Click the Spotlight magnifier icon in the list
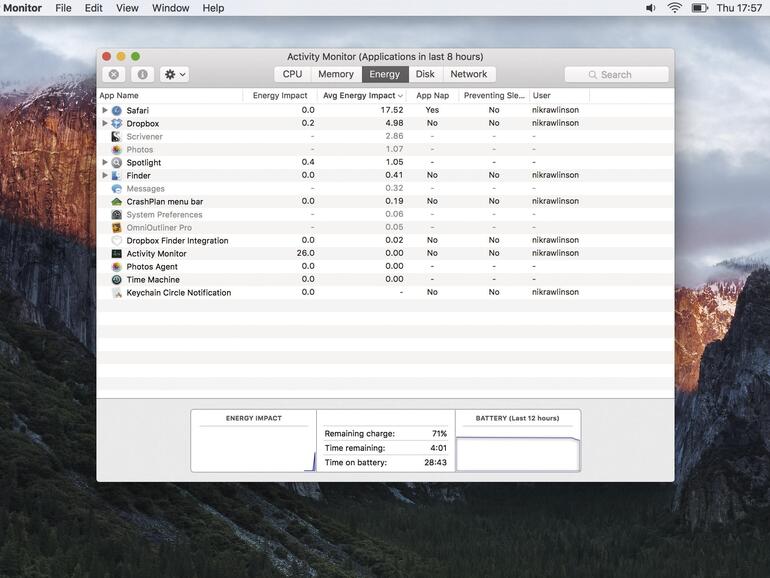 [117, 163]
